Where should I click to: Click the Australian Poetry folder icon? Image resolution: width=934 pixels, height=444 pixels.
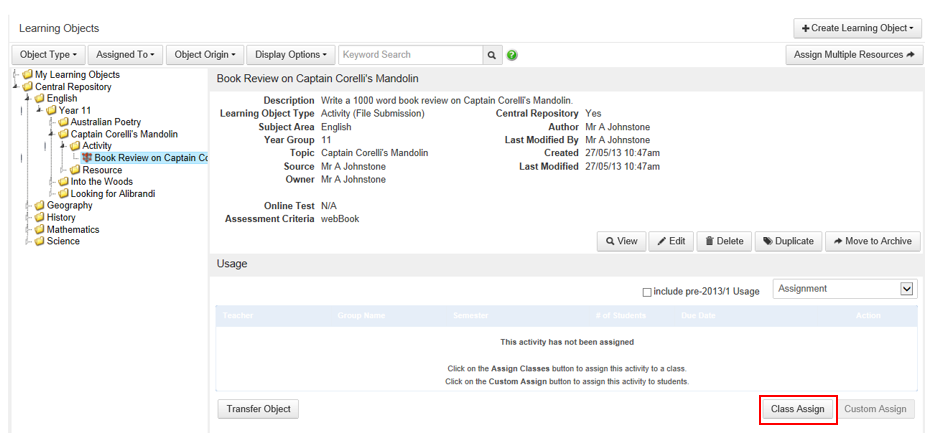coord(63,123)
